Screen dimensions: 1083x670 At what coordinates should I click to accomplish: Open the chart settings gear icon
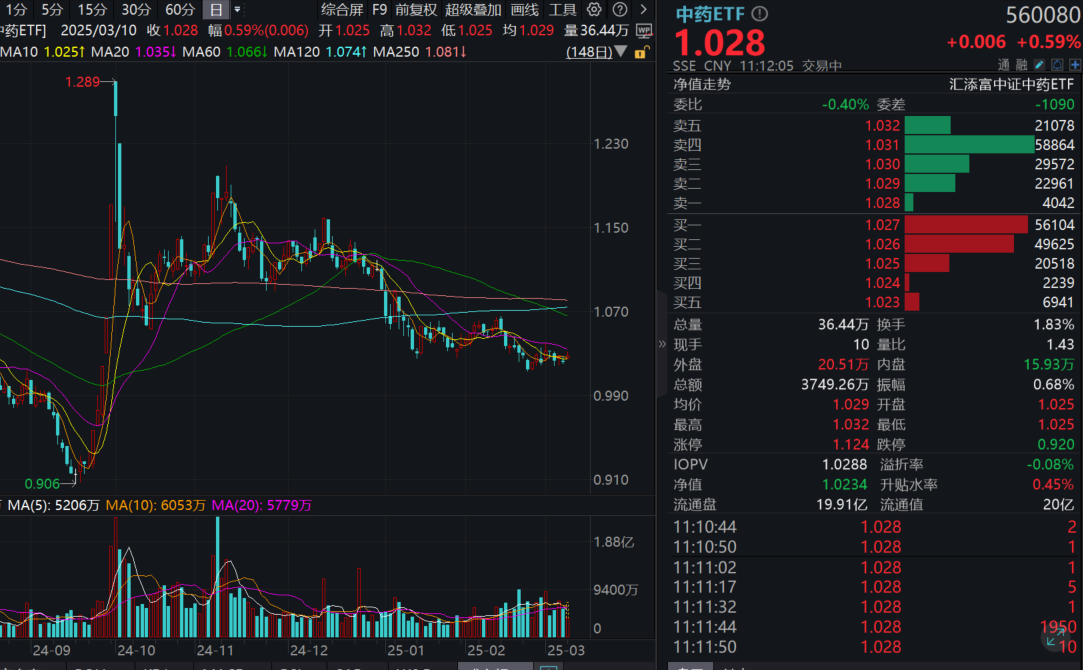point(595,9)
